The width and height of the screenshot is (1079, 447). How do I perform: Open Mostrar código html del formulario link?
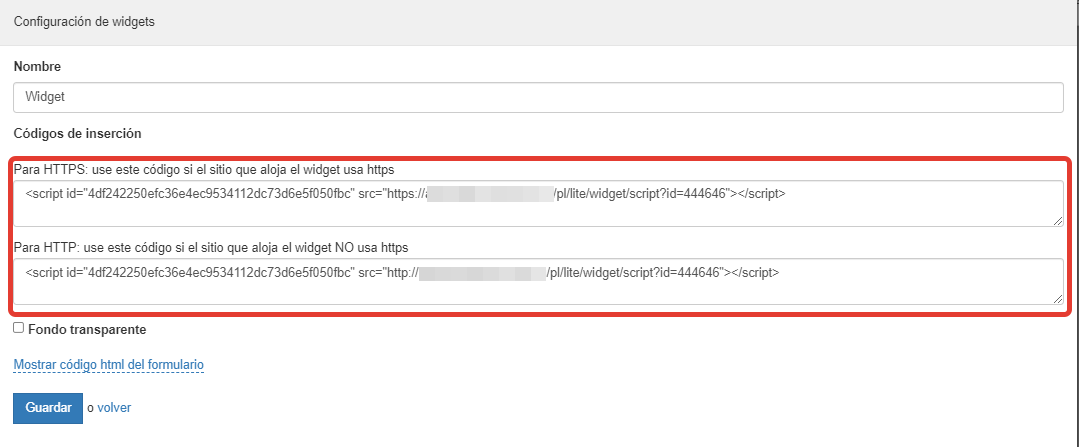pyautogui.click(x=109, y=364)
